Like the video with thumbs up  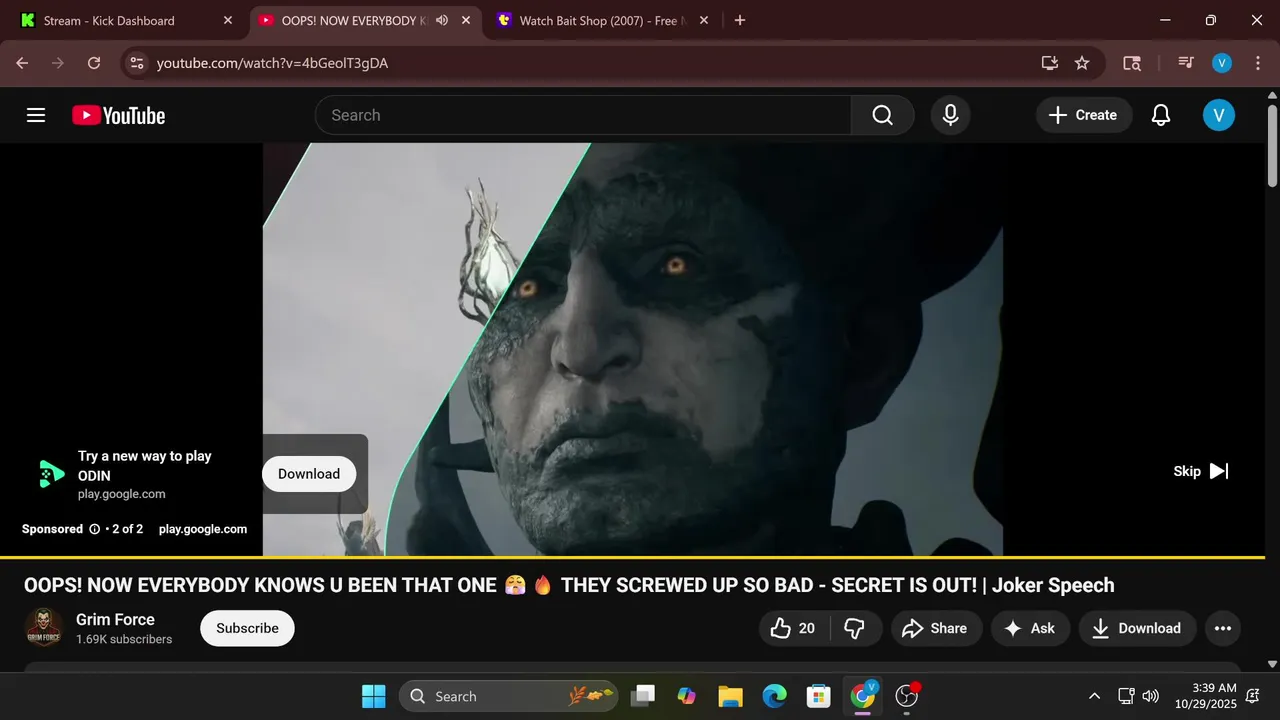click(794, 628)
